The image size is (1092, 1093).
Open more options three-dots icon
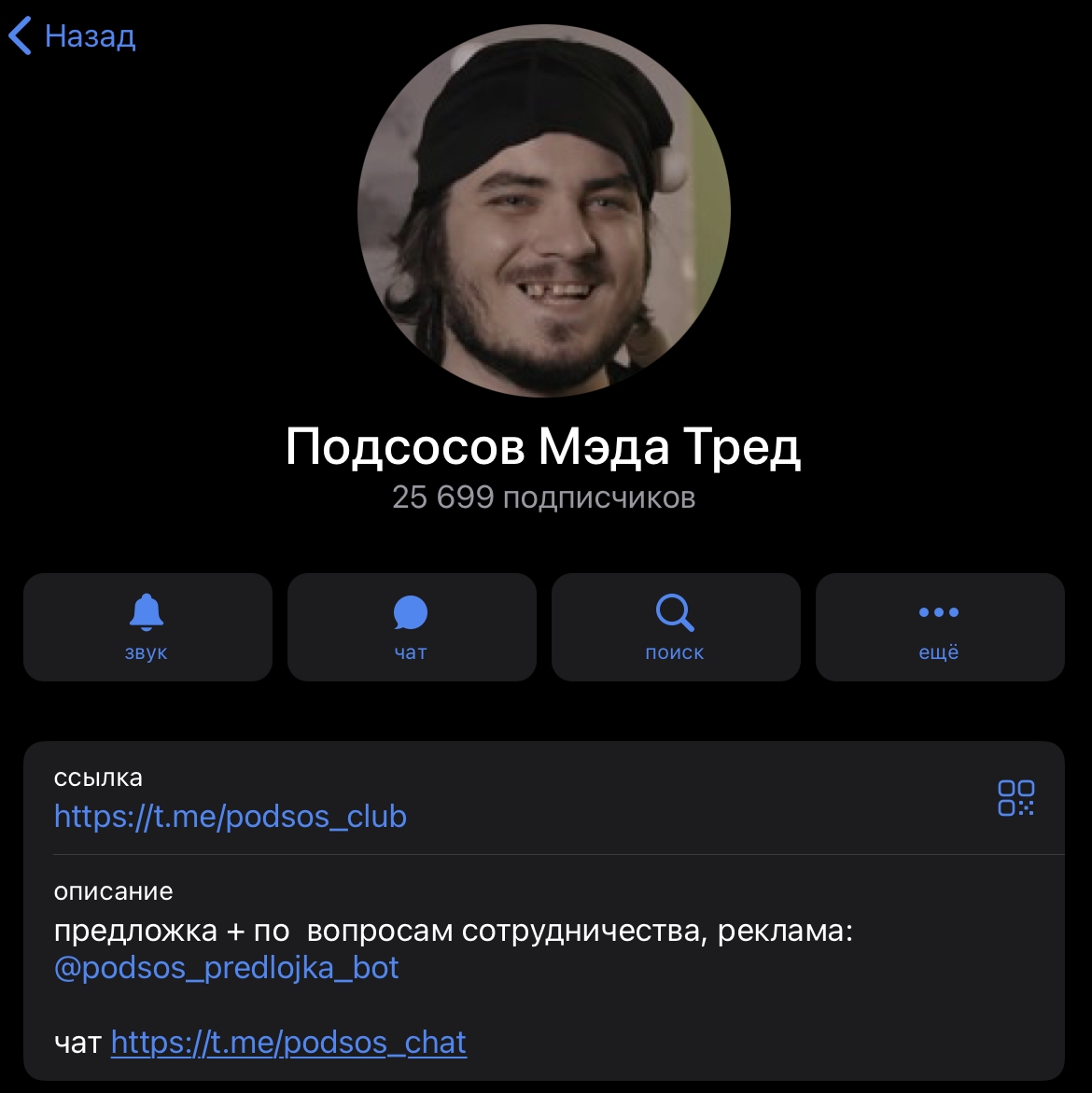(939, 612)
